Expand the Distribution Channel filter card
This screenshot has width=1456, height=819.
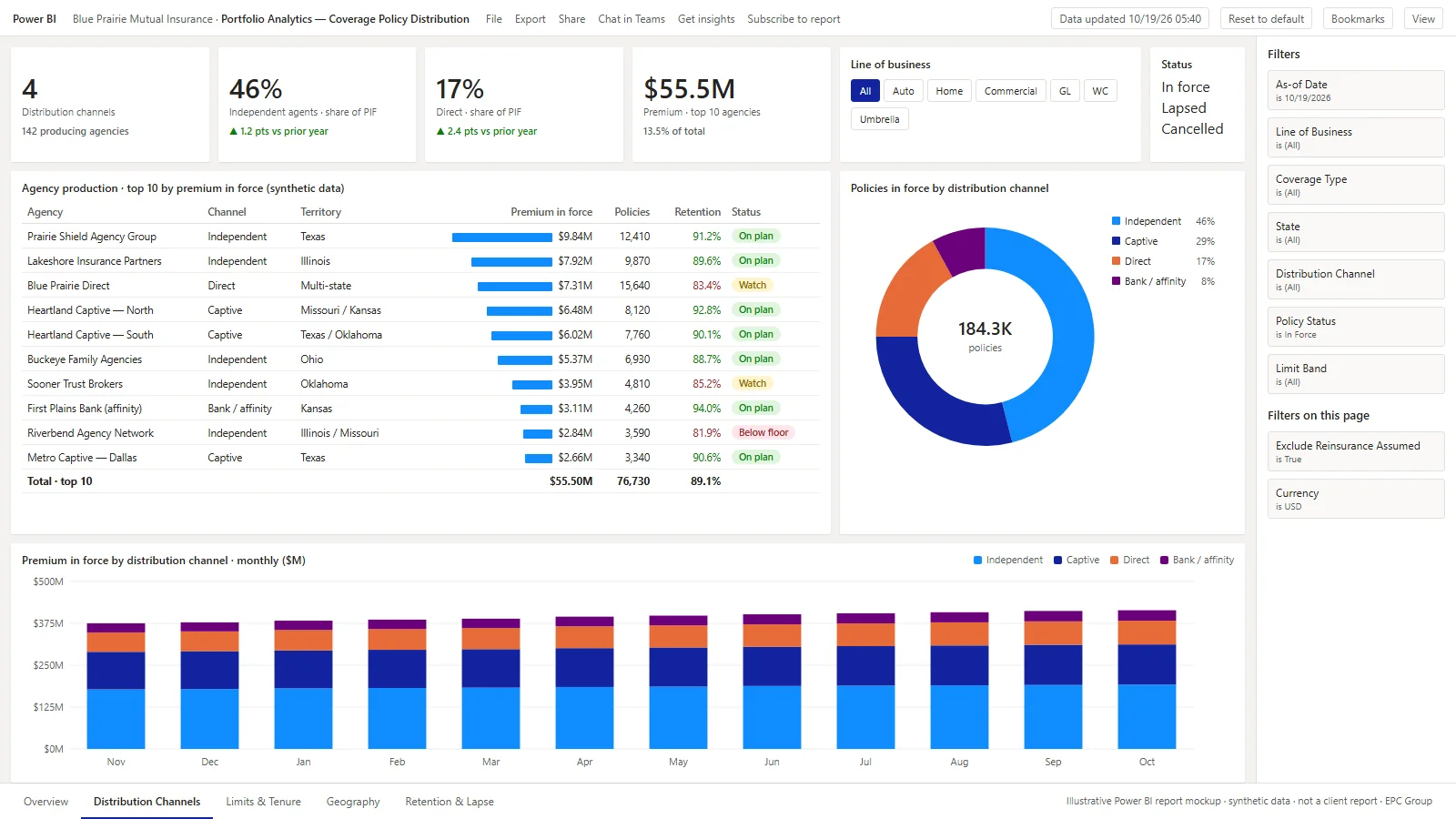tap(1356, 279)
